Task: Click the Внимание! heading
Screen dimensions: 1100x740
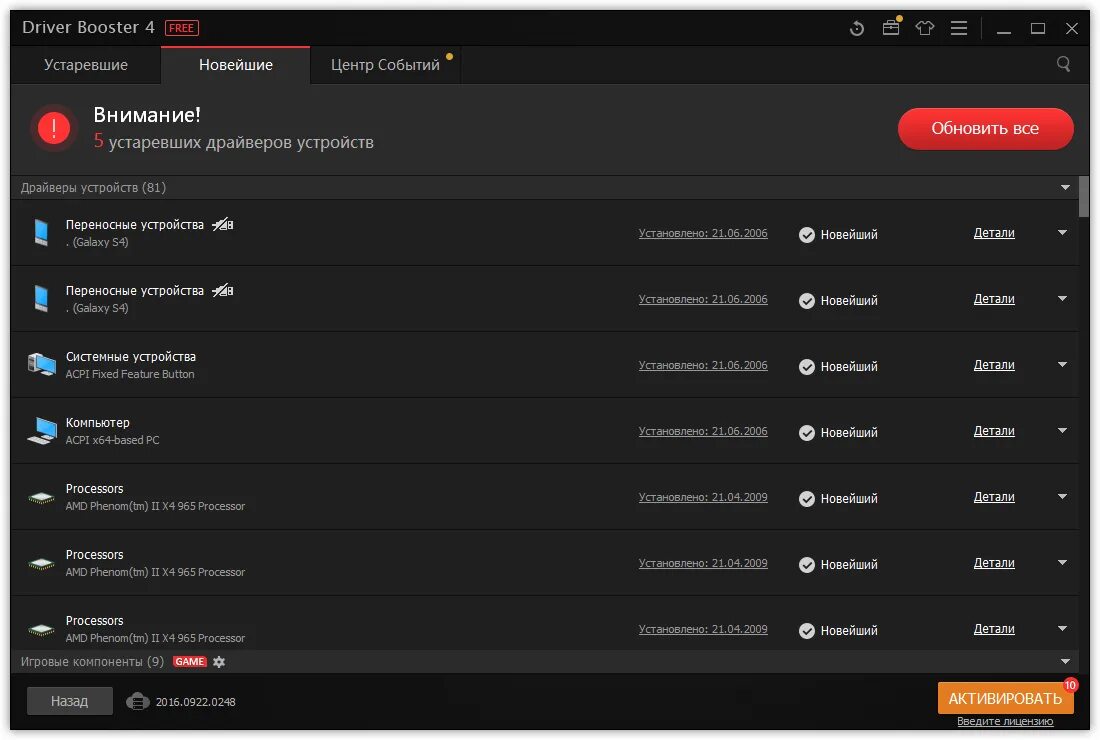Action: pyautogui.click(x=147, y=115)
